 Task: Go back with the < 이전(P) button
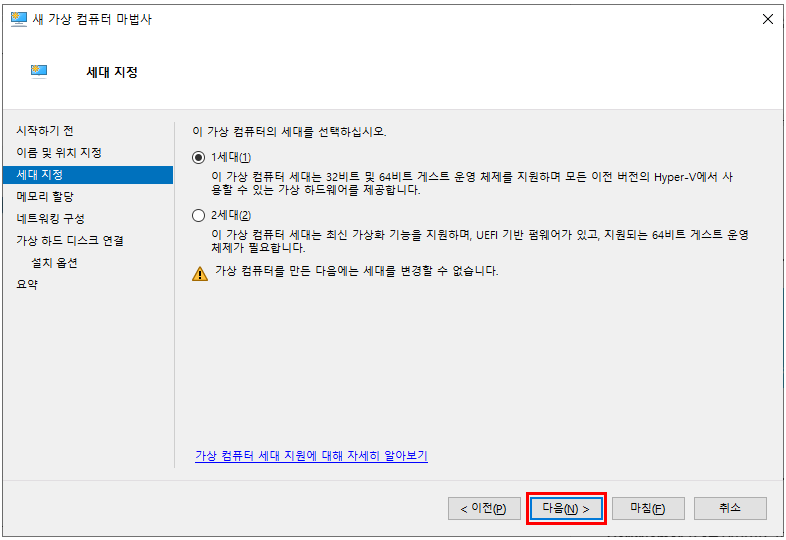(x=484, y=508)
